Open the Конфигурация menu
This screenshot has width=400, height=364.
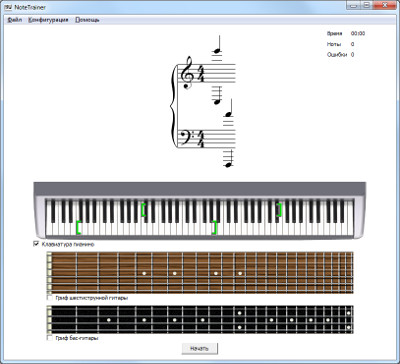tap(48, 20)
